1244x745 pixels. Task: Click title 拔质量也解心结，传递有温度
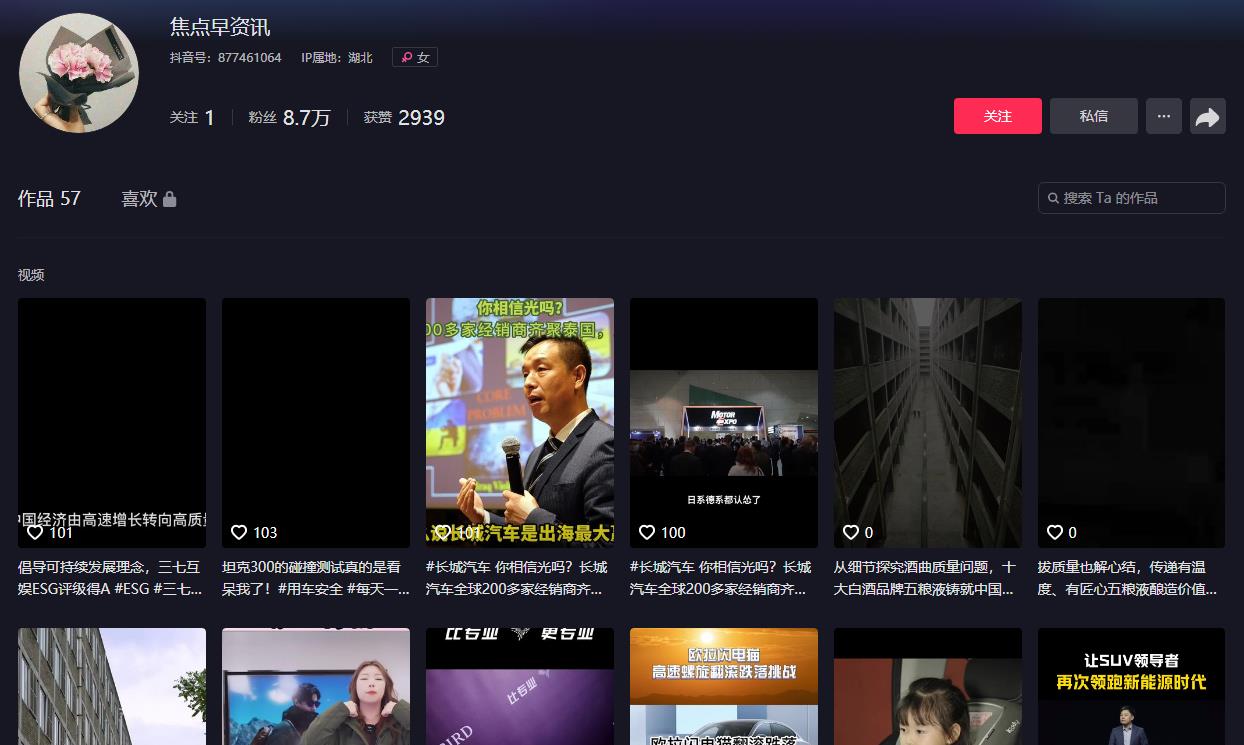[1129, 578]
